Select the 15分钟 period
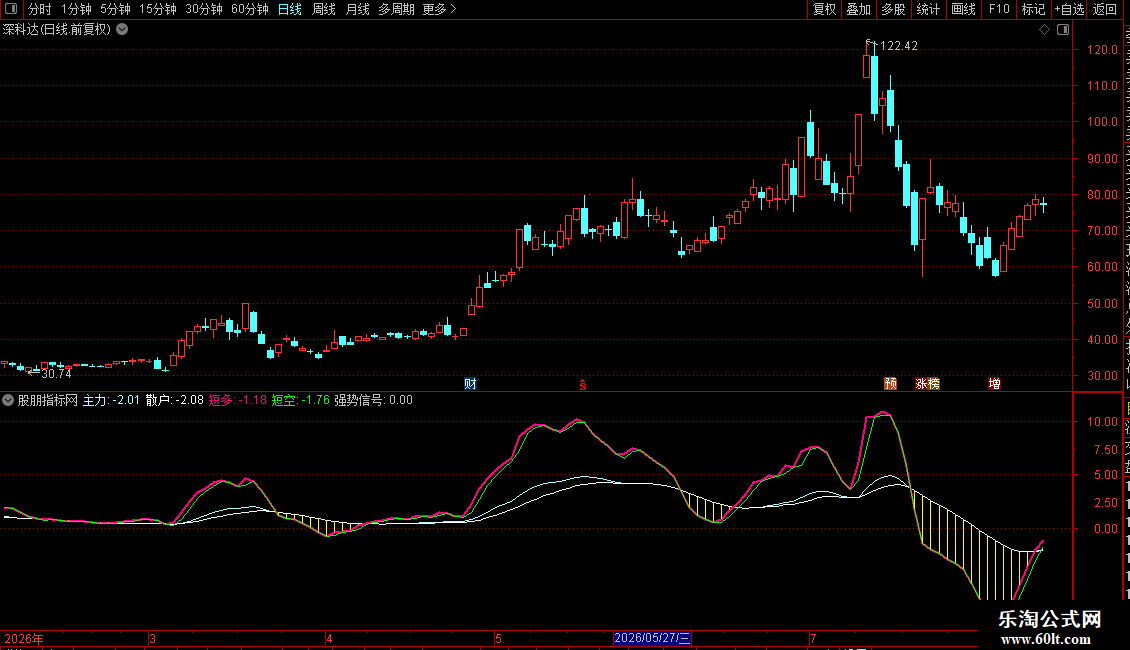Viewport: 1130px width, 650px height. 157,9
